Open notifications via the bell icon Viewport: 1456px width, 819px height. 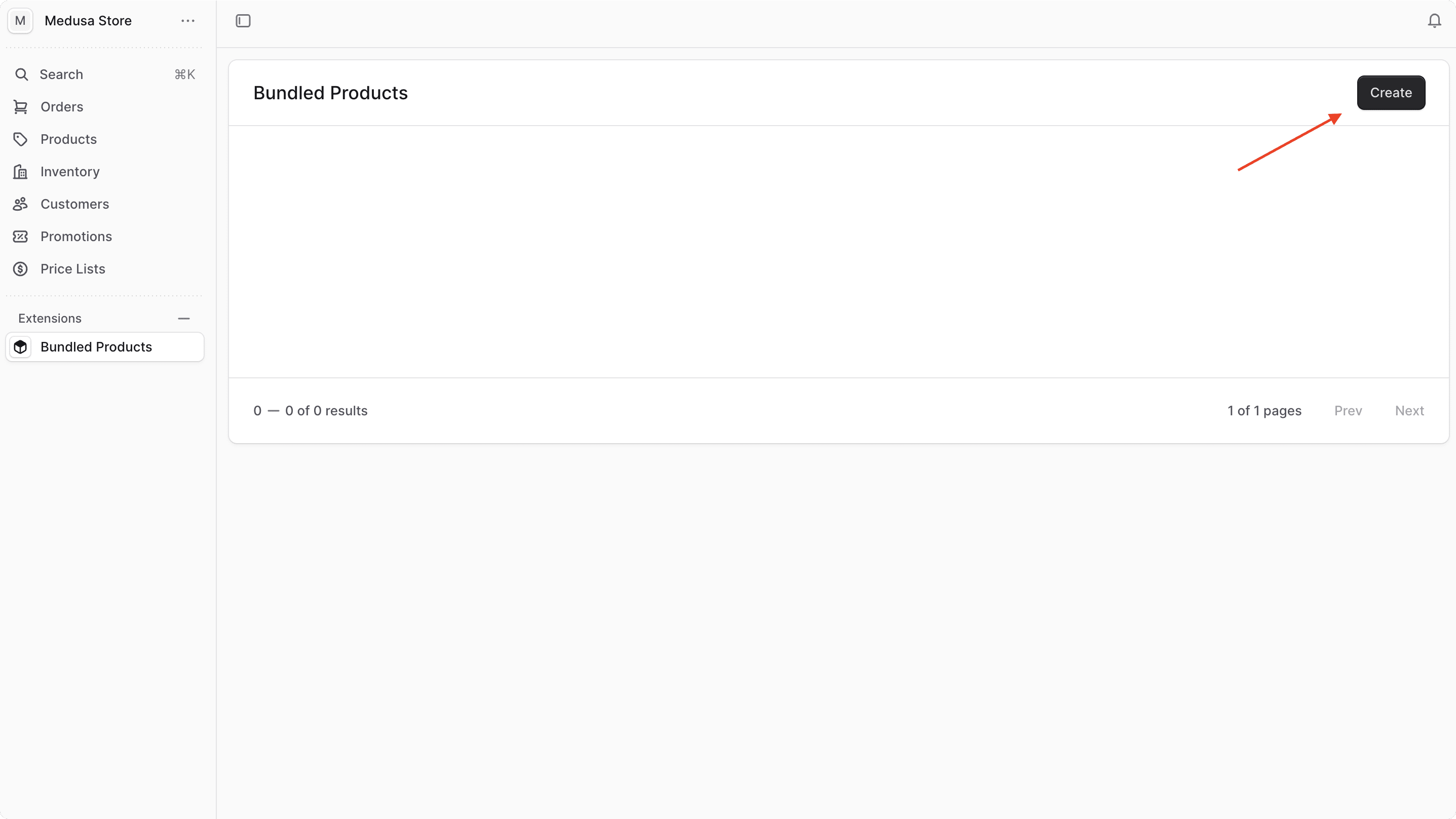[1434, 20]
